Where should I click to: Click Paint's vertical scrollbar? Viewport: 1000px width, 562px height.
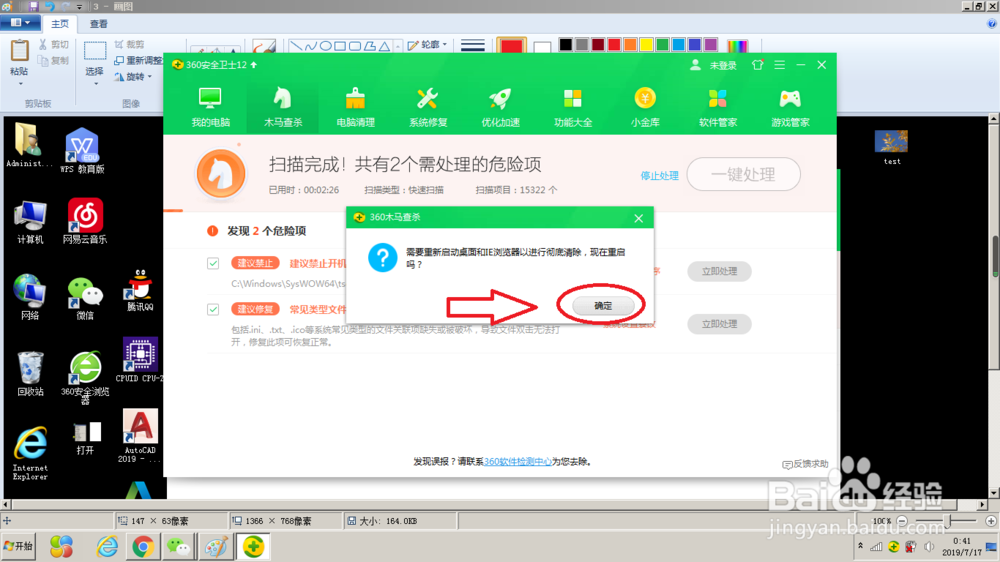pyautogui.click(x=994, y=306)
